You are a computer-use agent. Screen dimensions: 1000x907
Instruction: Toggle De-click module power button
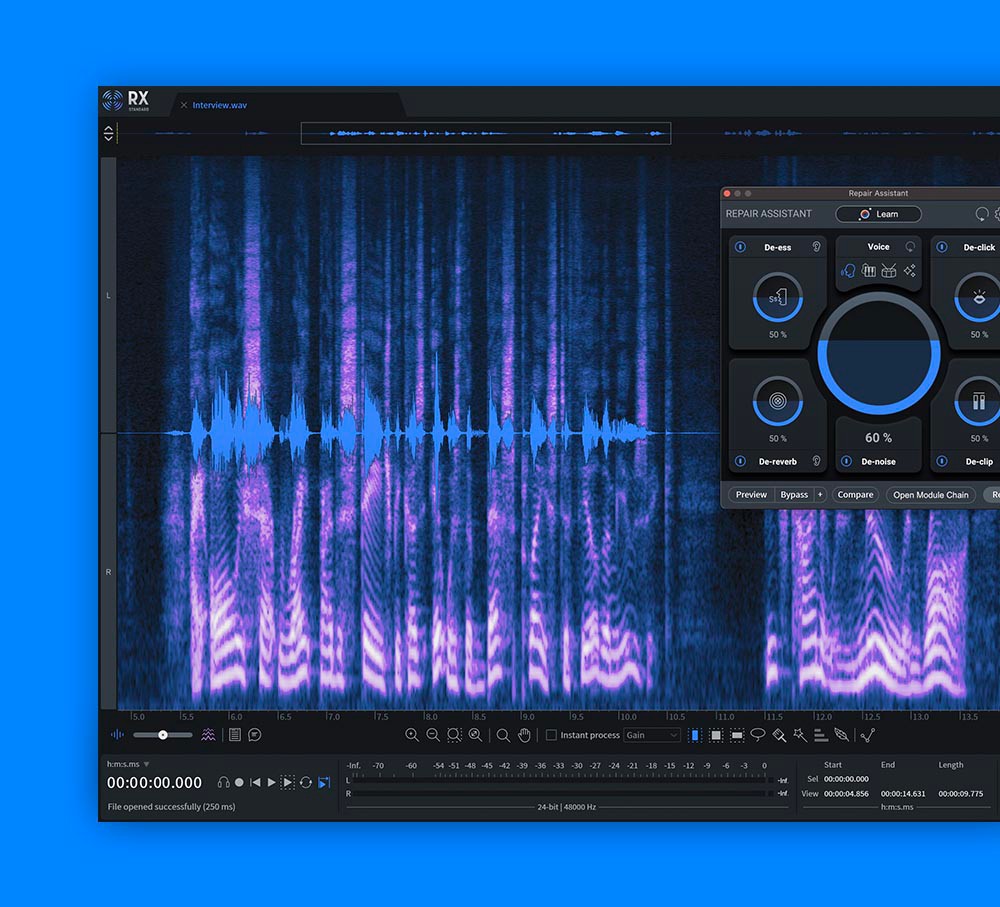[x=942, y=247]
